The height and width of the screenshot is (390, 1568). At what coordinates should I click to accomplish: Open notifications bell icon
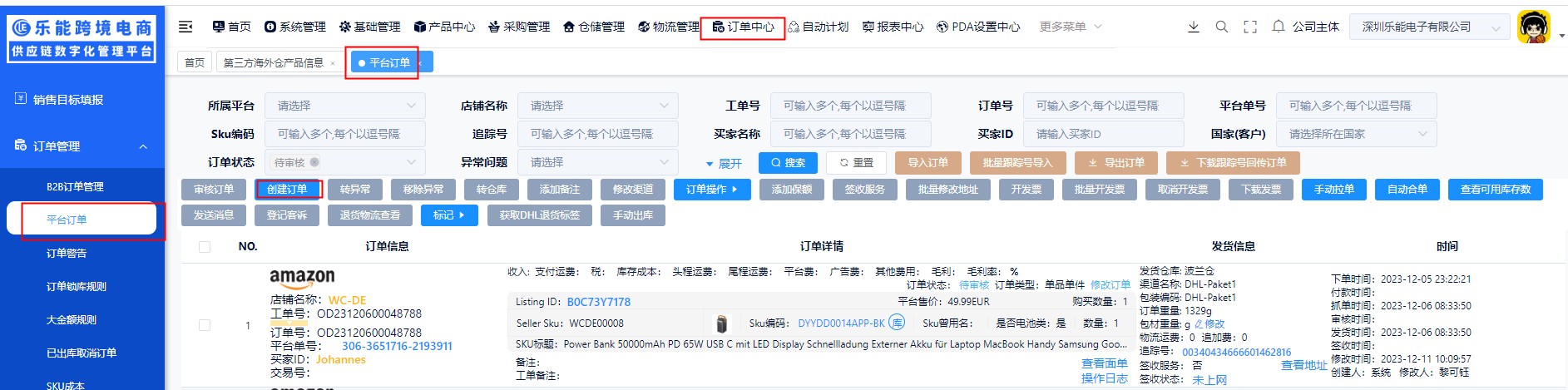pos(1279,27)
